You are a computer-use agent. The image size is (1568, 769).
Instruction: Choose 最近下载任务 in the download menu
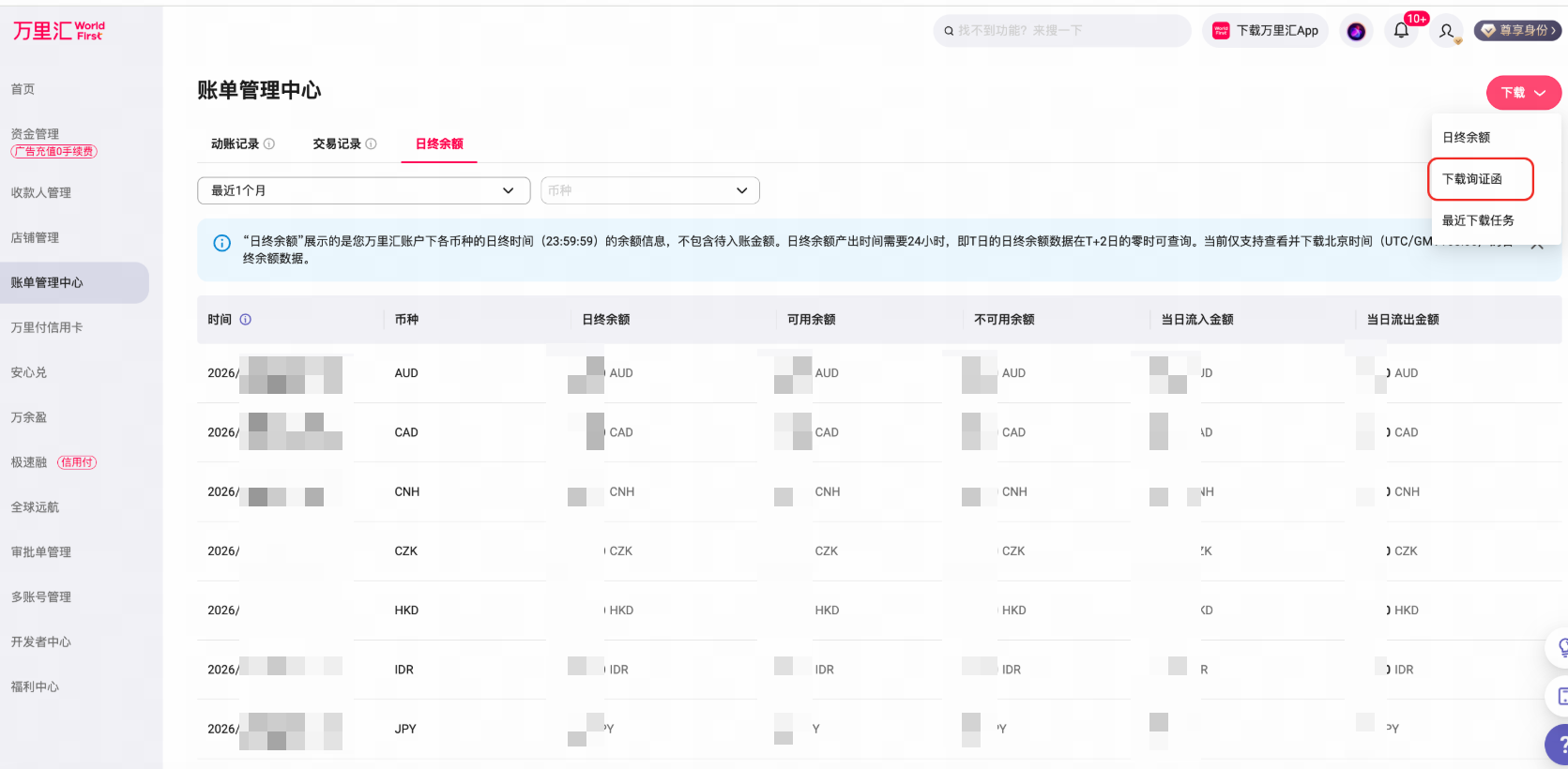click(1478, 220)
